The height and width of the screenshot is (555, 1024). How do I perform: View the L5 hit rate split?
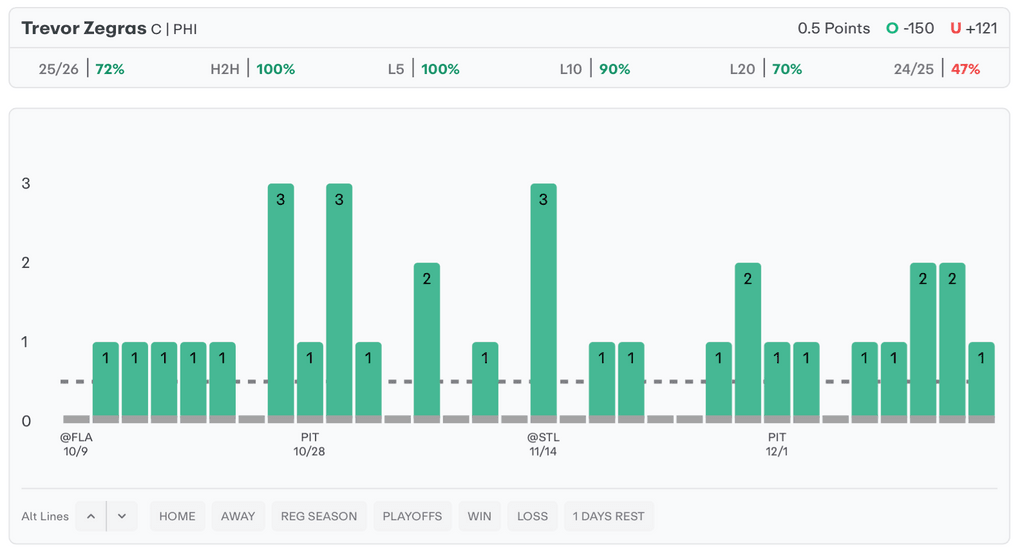(x=423, y=69)
